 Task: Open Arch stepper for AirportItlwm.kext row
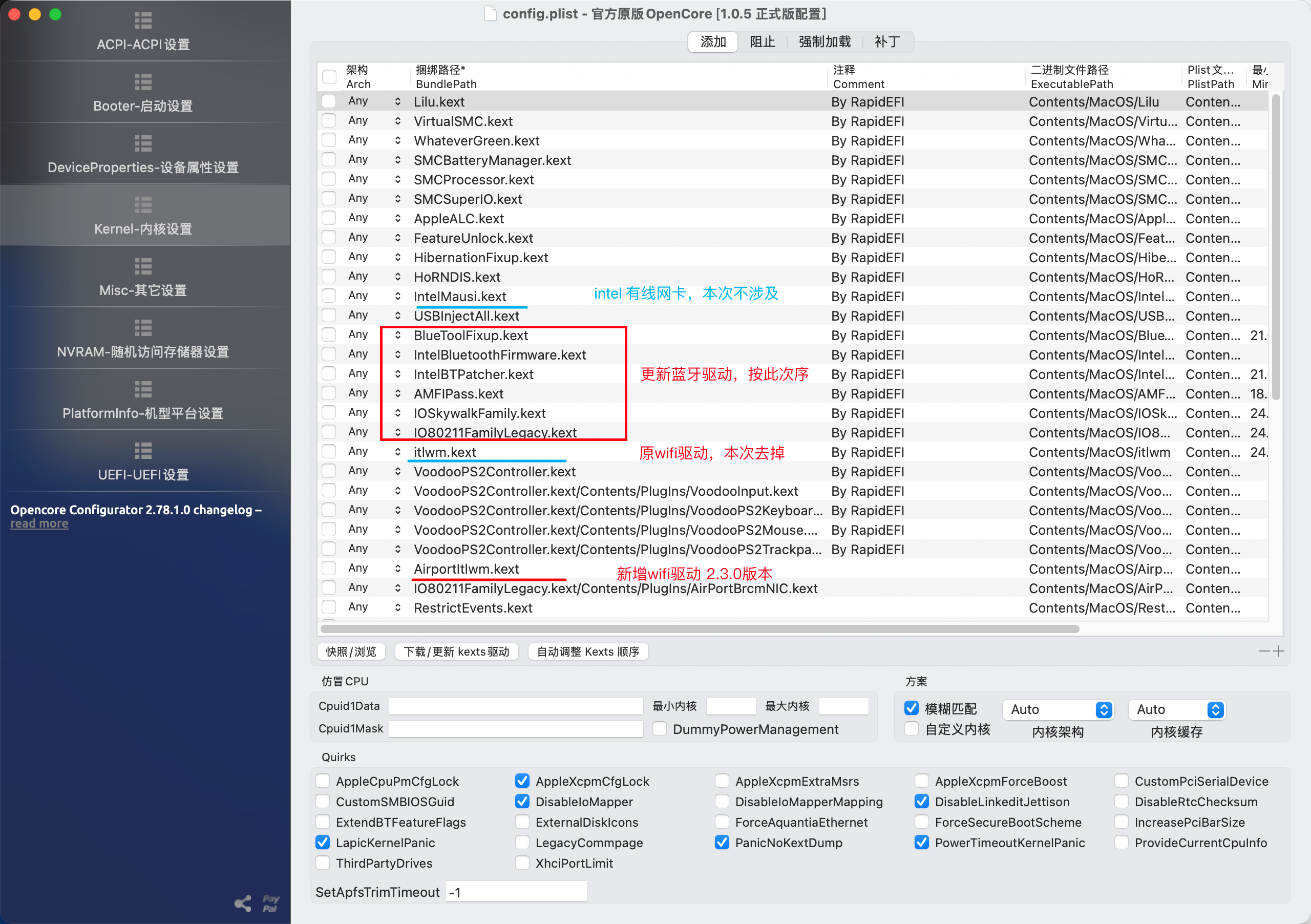tap(397, 569)
